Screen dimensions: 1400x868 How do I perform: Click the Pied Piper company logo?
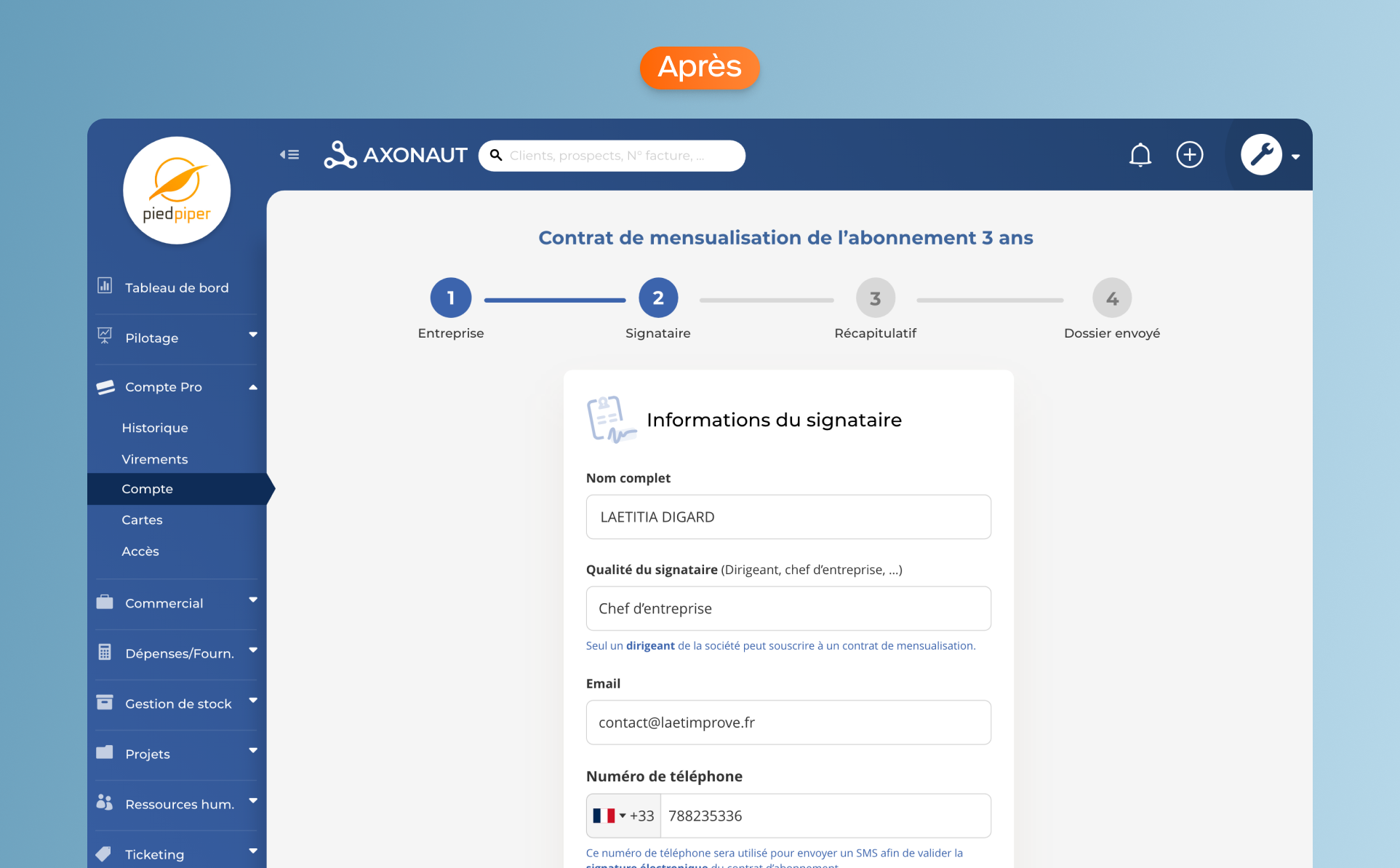coord(177,191)
